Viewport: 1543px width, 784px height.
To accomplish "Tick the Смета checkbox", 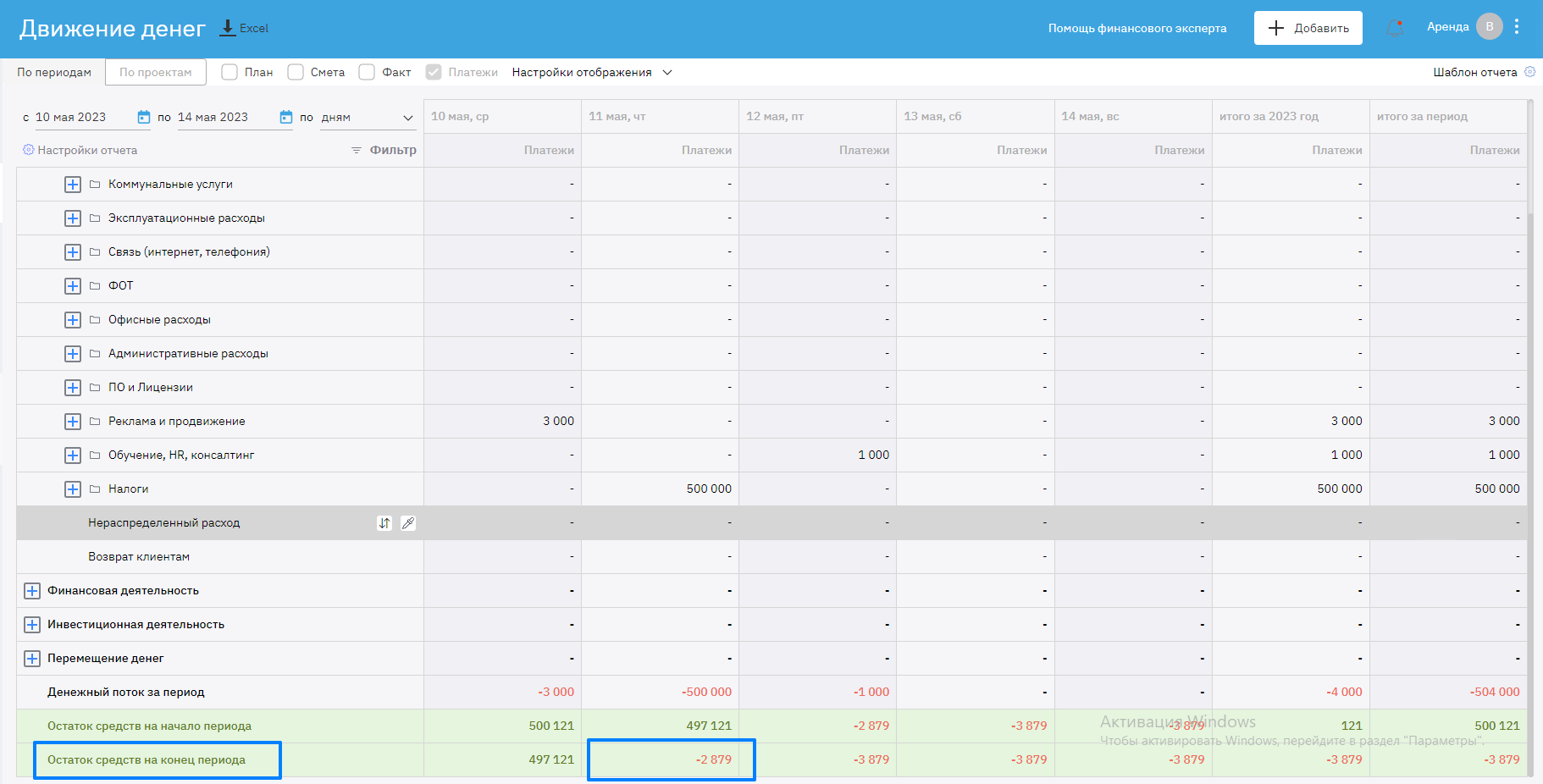I will (296, 72).
